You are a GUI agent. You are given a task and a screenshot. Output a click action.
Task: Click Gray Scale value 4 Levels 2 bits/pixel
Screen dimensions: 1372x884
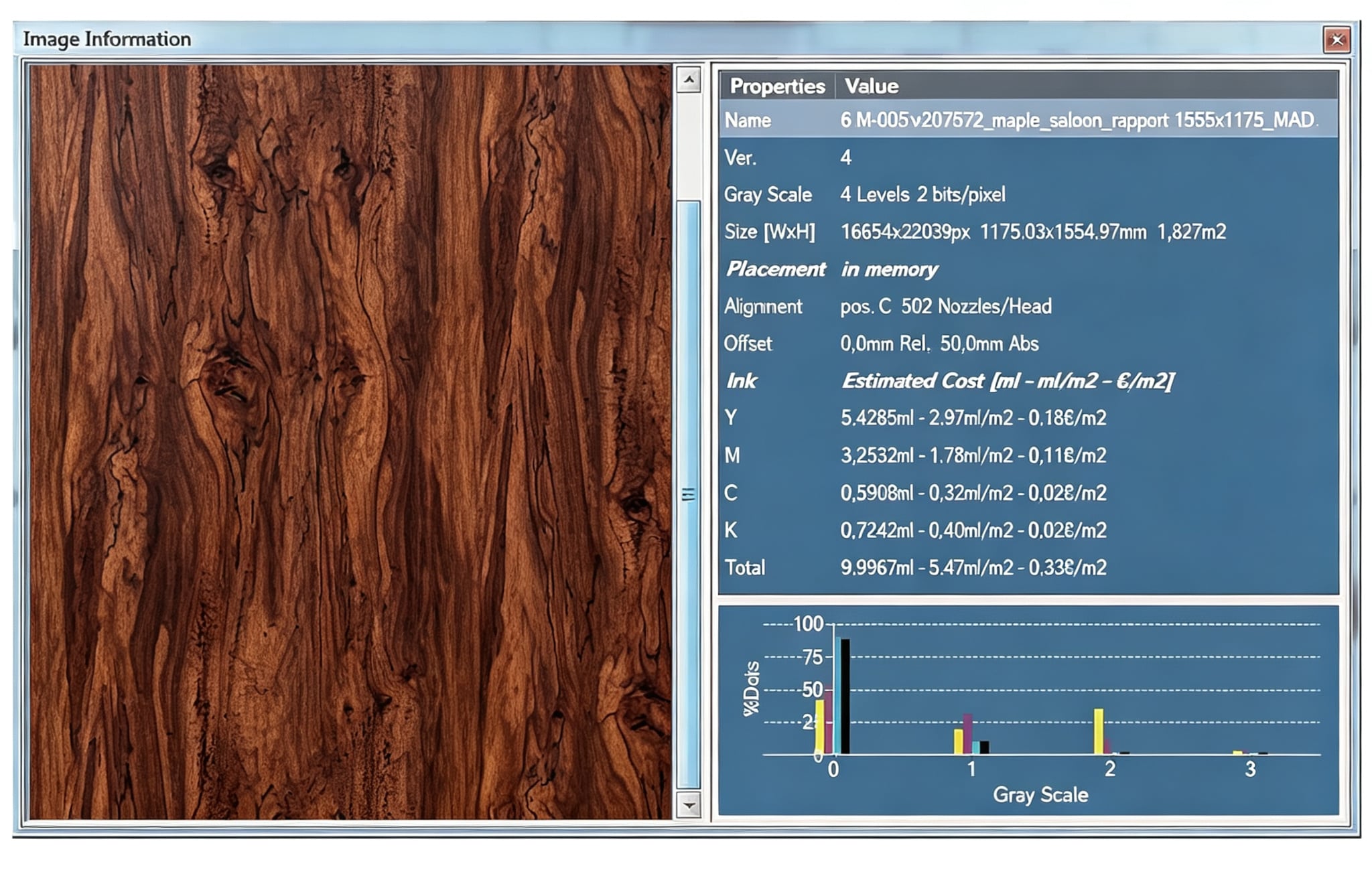point(922,195)
